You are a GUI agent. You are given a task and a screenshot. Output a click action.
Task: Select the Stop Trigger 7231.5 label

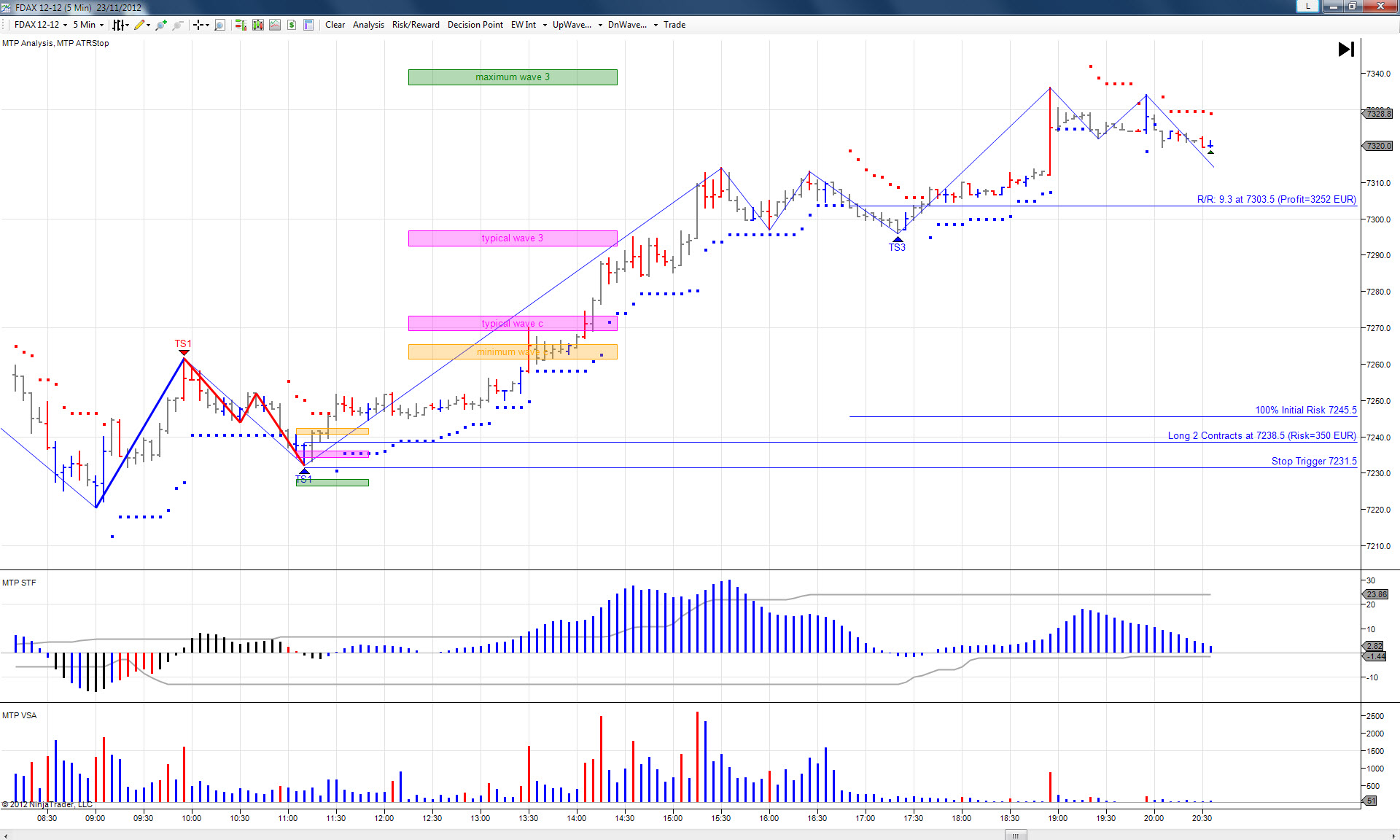1314,461
